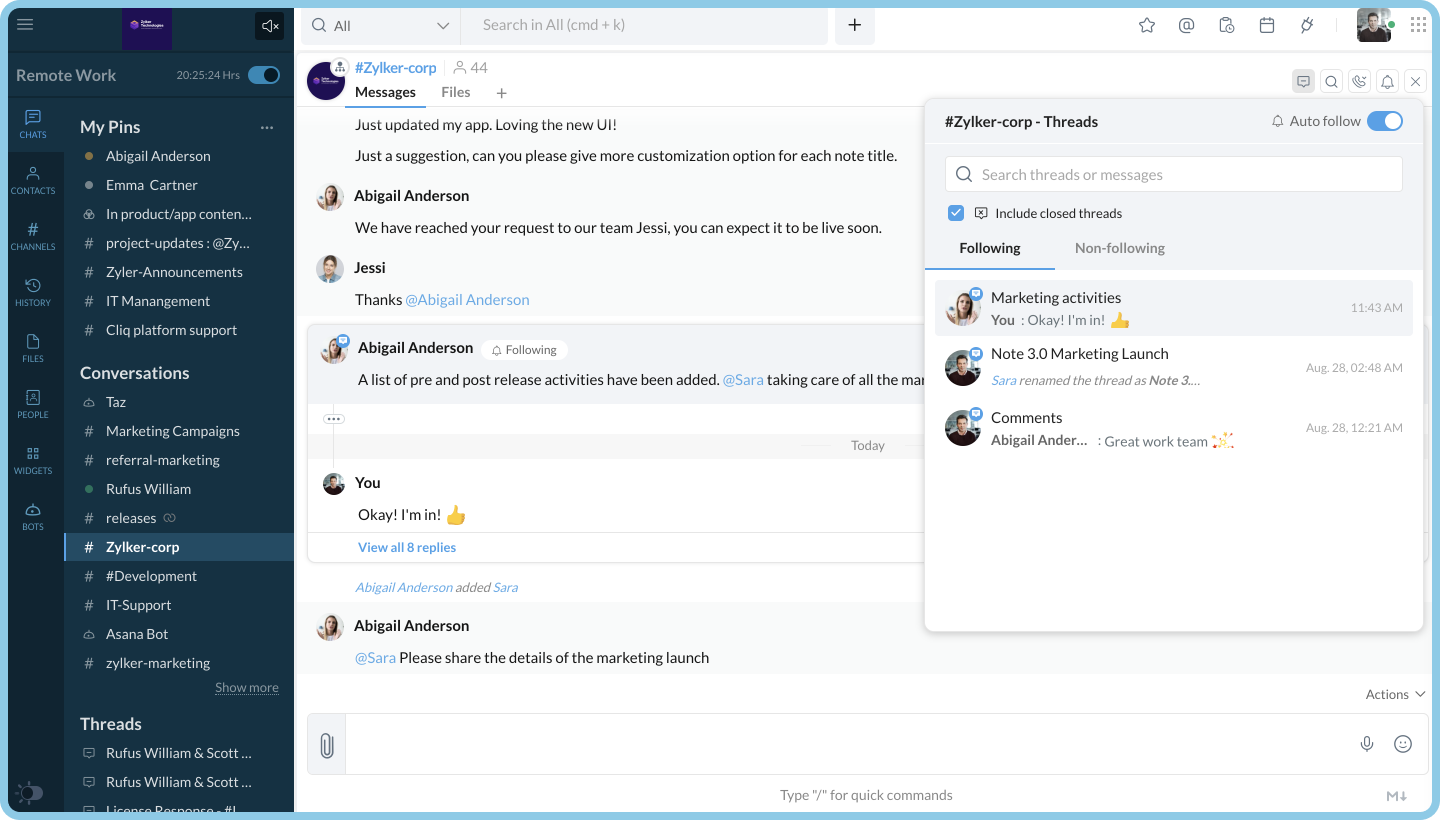Toggle the Remote Work status switch
Screen dimensions: 1440x820
tap(264, 75)
